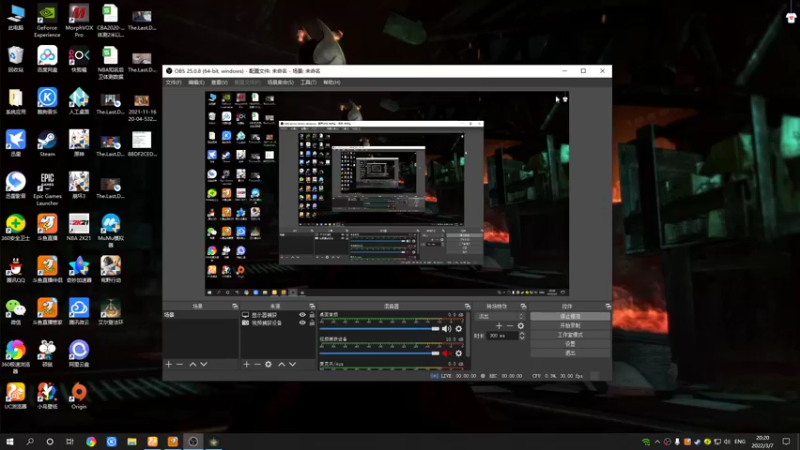Select UC browser desktop icon
Screen dimensions: 800x450
pyautogui.click(x=15, y=396)
